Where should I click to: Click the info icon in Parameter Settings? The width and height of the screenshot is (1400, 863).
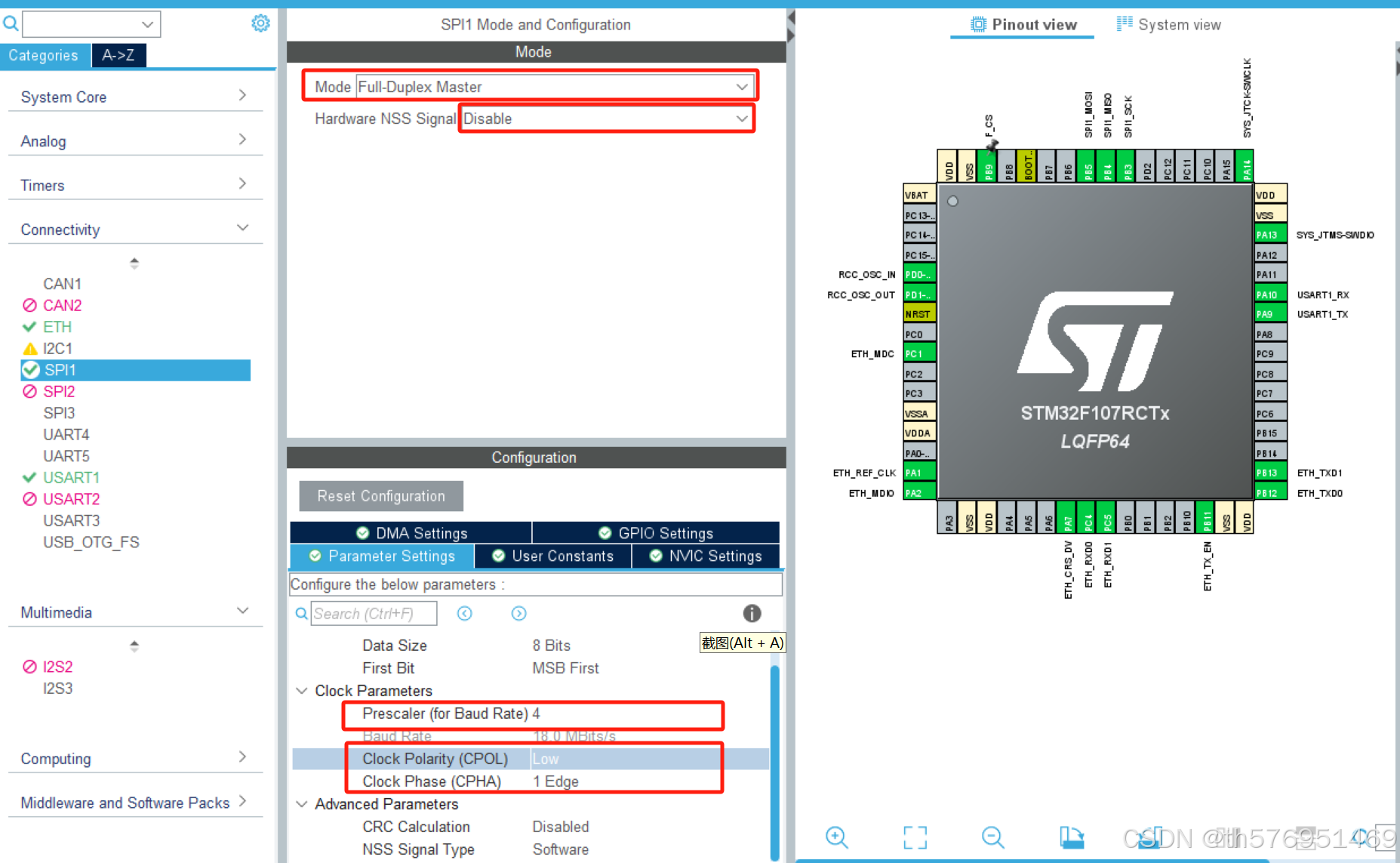(x=752, y=613)
